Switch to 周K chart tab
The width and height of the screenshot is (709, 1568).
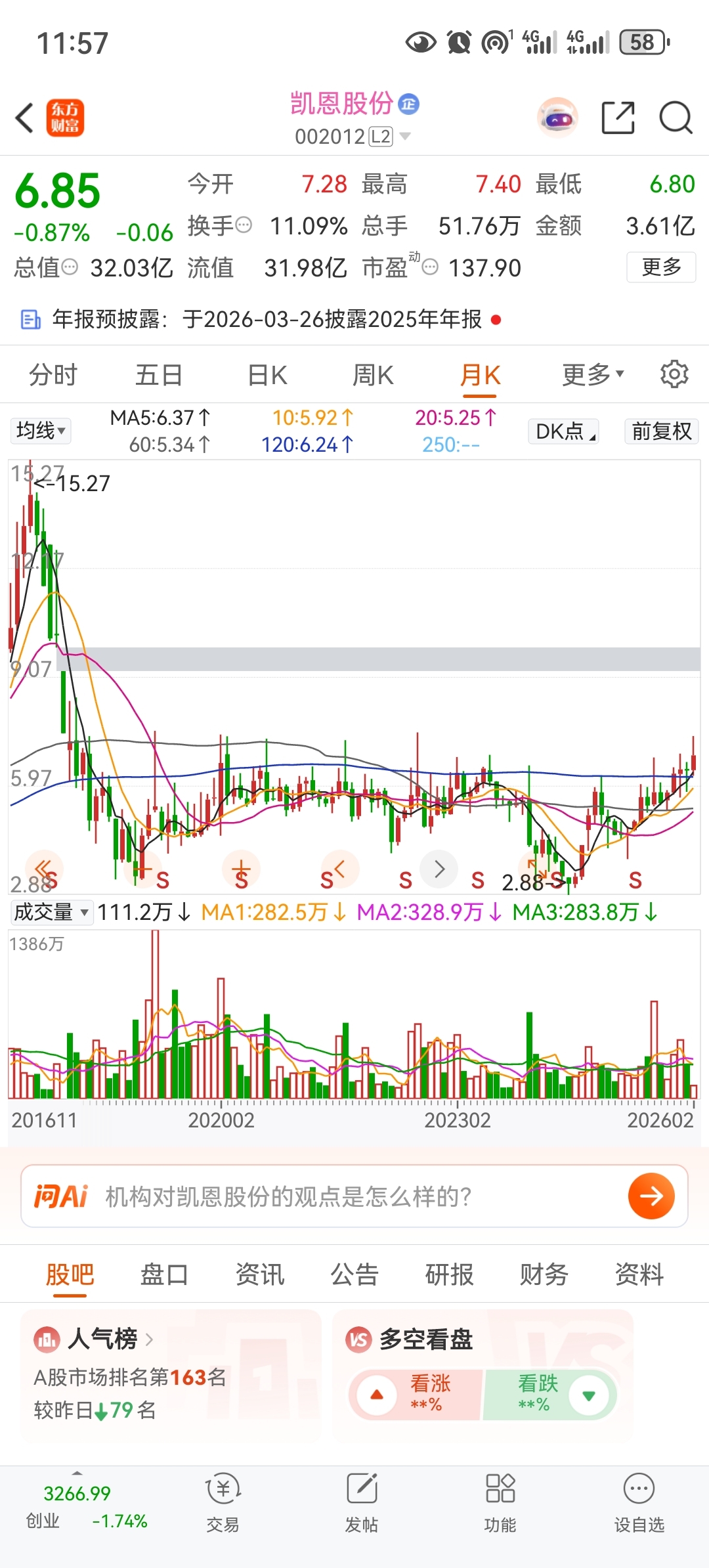click(x=373, y=375)
